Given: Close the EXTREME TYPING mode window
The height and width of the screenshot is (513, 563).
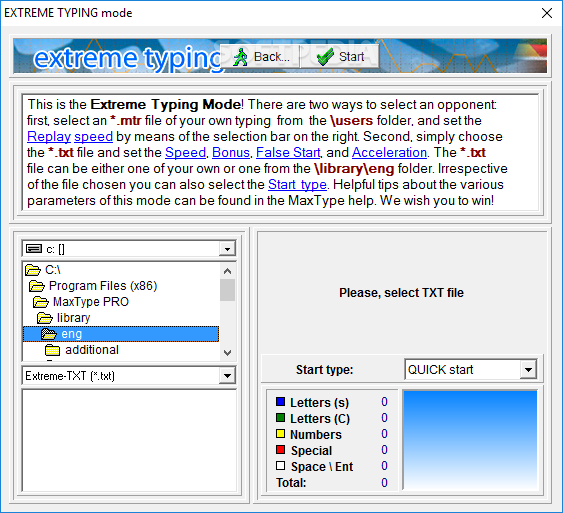Looking at the screenshot, I should coord(547,13).
